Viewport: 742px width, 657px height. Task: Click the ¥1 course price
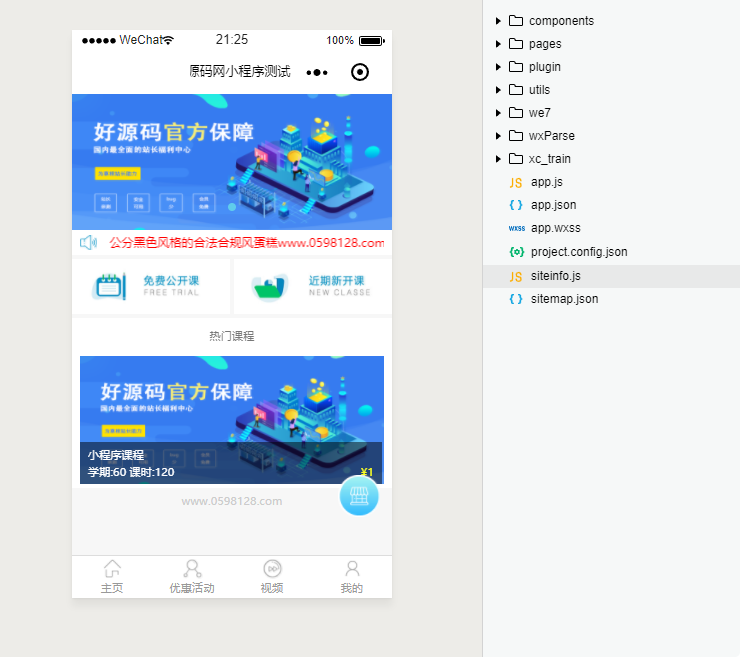367,472
